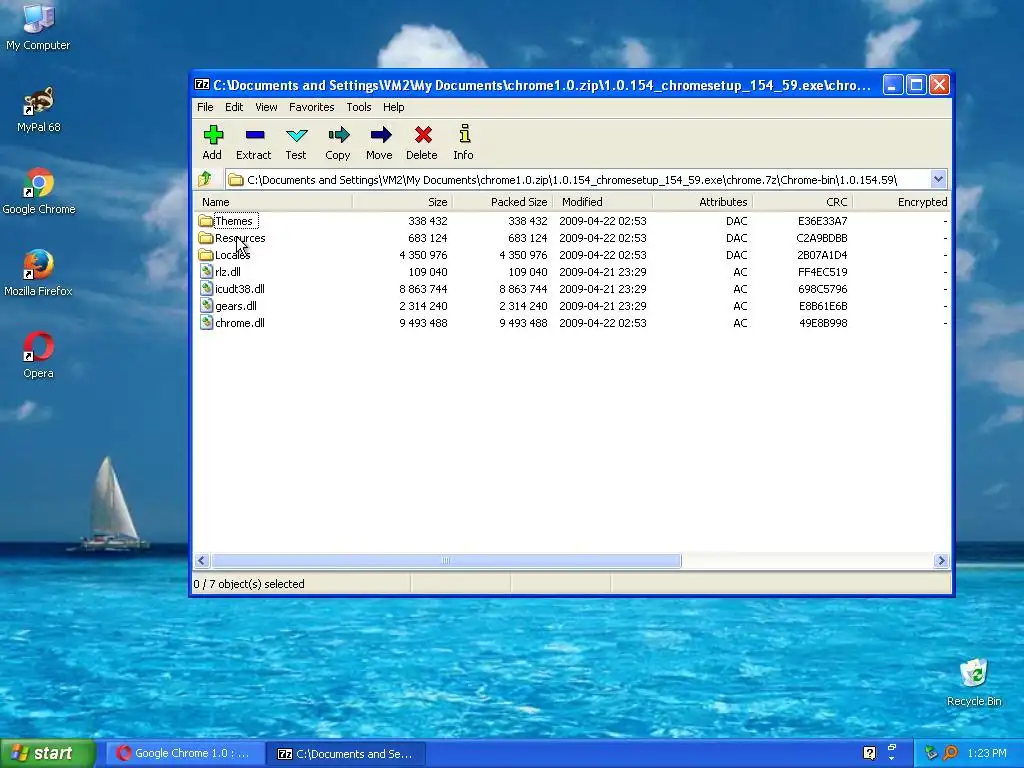Click the scroll left arrow
Screen dimensions: 1024x768
click(x=202, y=560)
